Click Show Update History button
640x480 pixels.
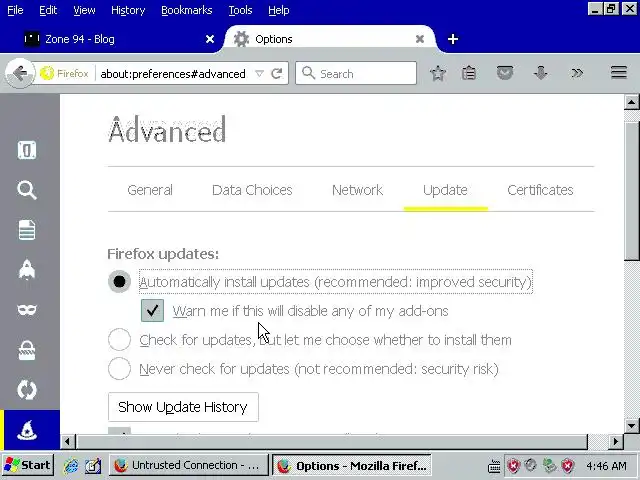coord(183,407)
